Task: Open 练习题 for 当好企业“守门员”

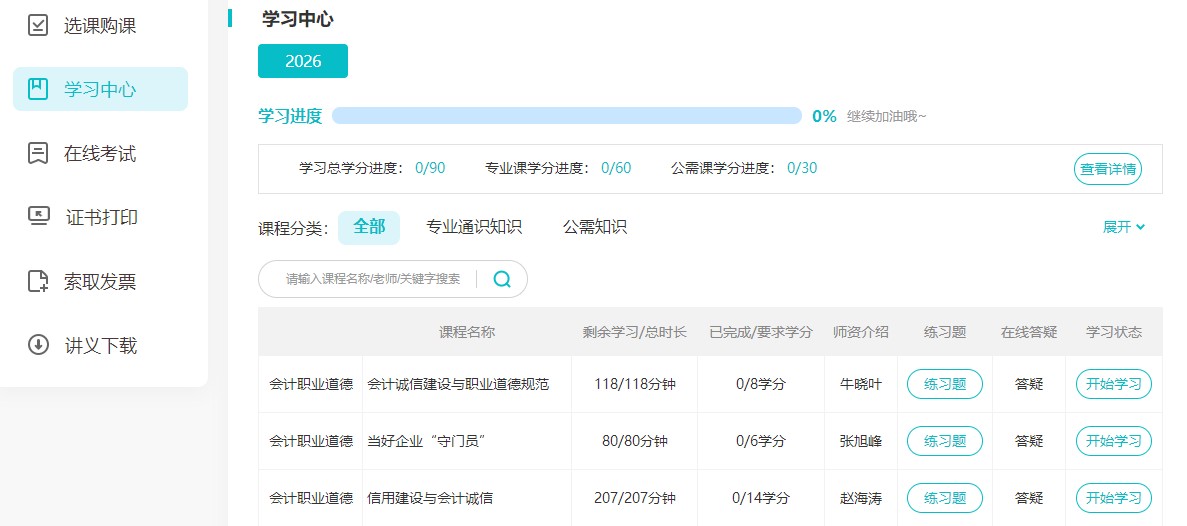Action: tap(944, 441)
